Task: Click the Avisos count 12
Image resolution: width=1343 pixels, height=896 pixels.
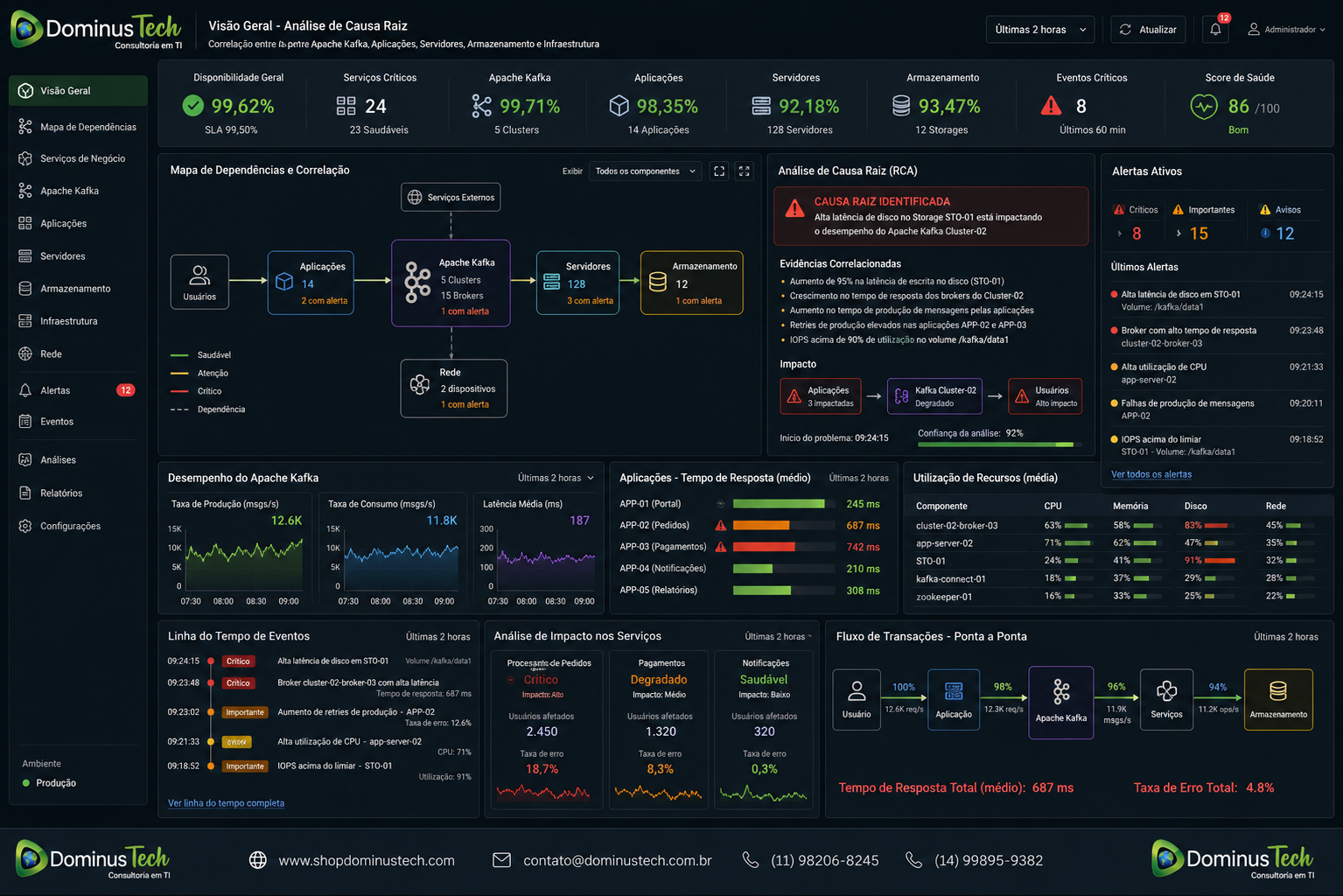Action: (x=1284, y=234)
